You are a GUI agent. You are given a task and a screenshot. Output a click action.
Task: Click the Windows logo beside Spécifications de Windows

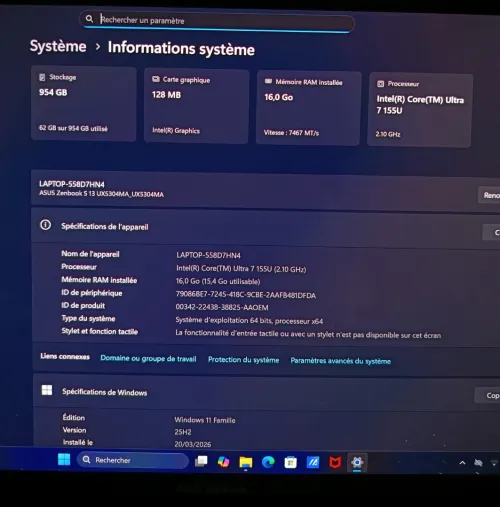(47, 390)
